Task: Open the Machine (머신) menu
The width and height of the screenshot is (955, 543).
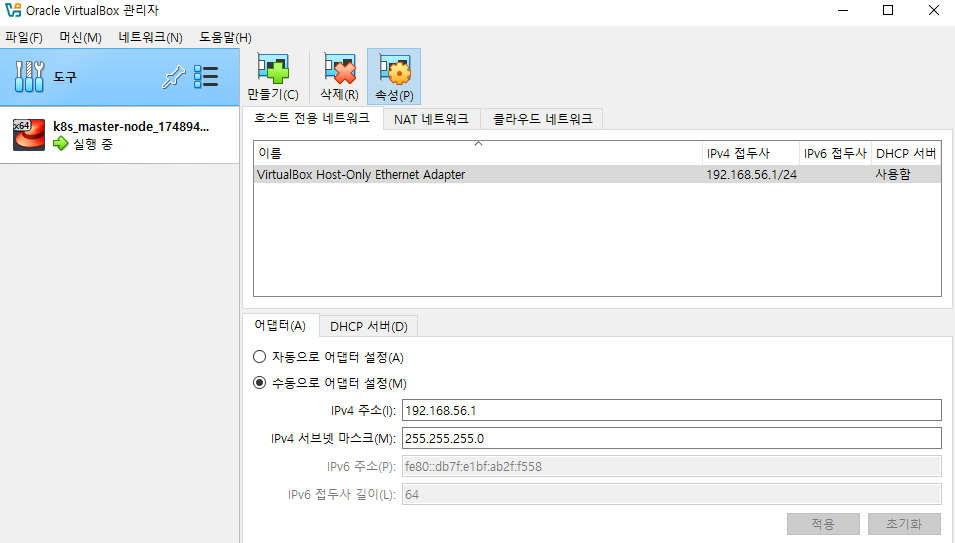Action: (x=80, y=38)
